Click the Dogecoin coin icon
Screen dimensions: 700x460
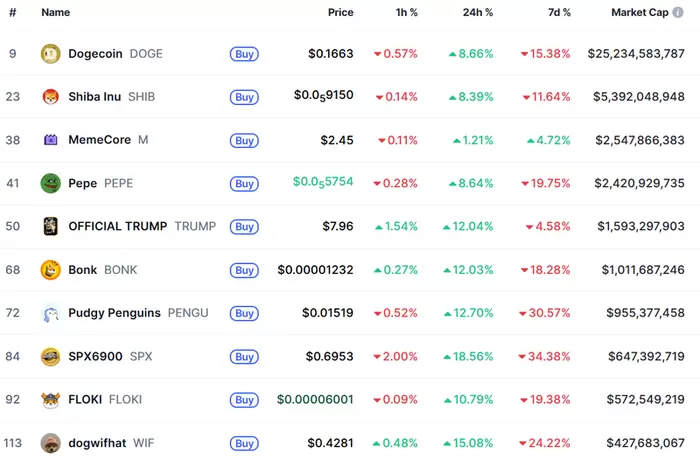point(50,54)
